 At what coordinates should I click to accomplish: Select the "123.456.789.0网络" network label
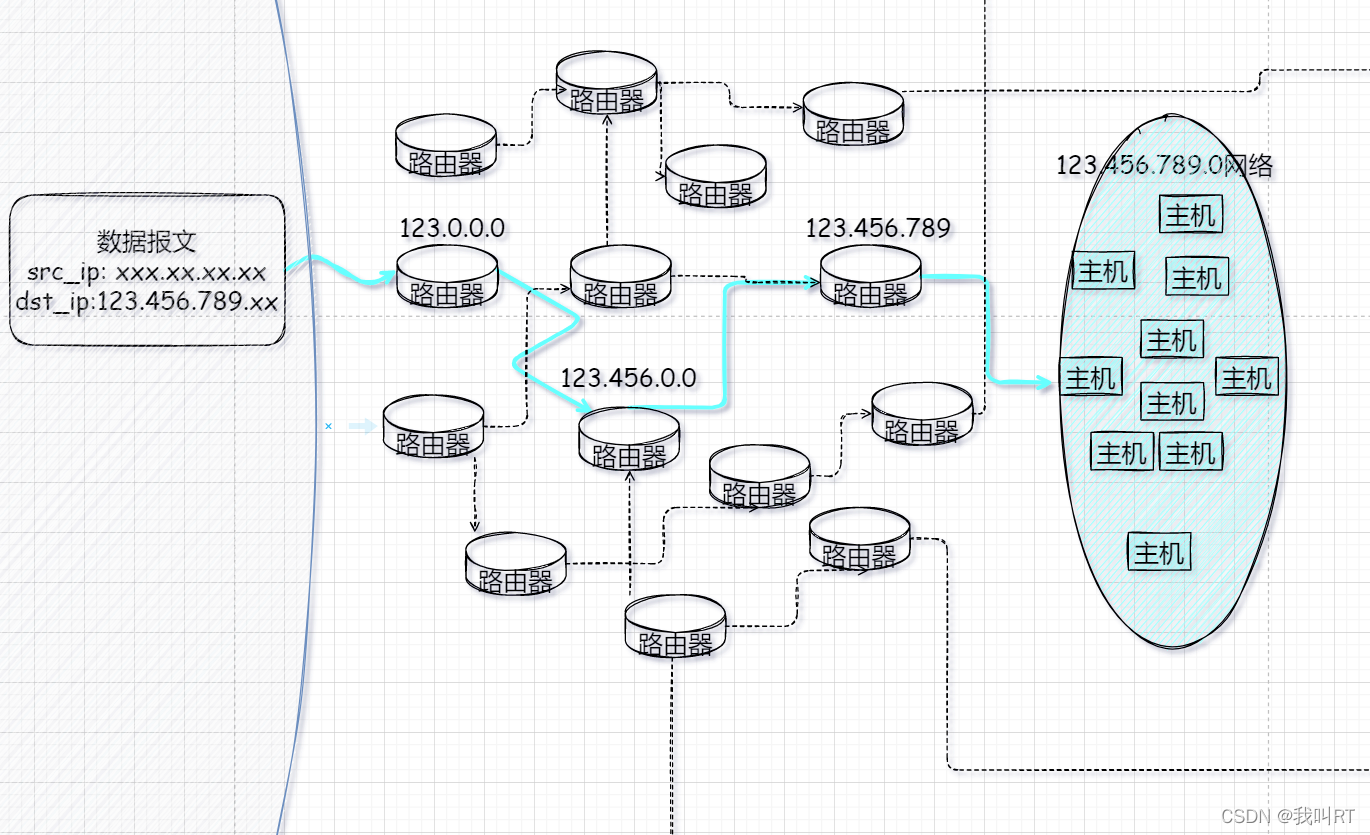pos(1165,165)
